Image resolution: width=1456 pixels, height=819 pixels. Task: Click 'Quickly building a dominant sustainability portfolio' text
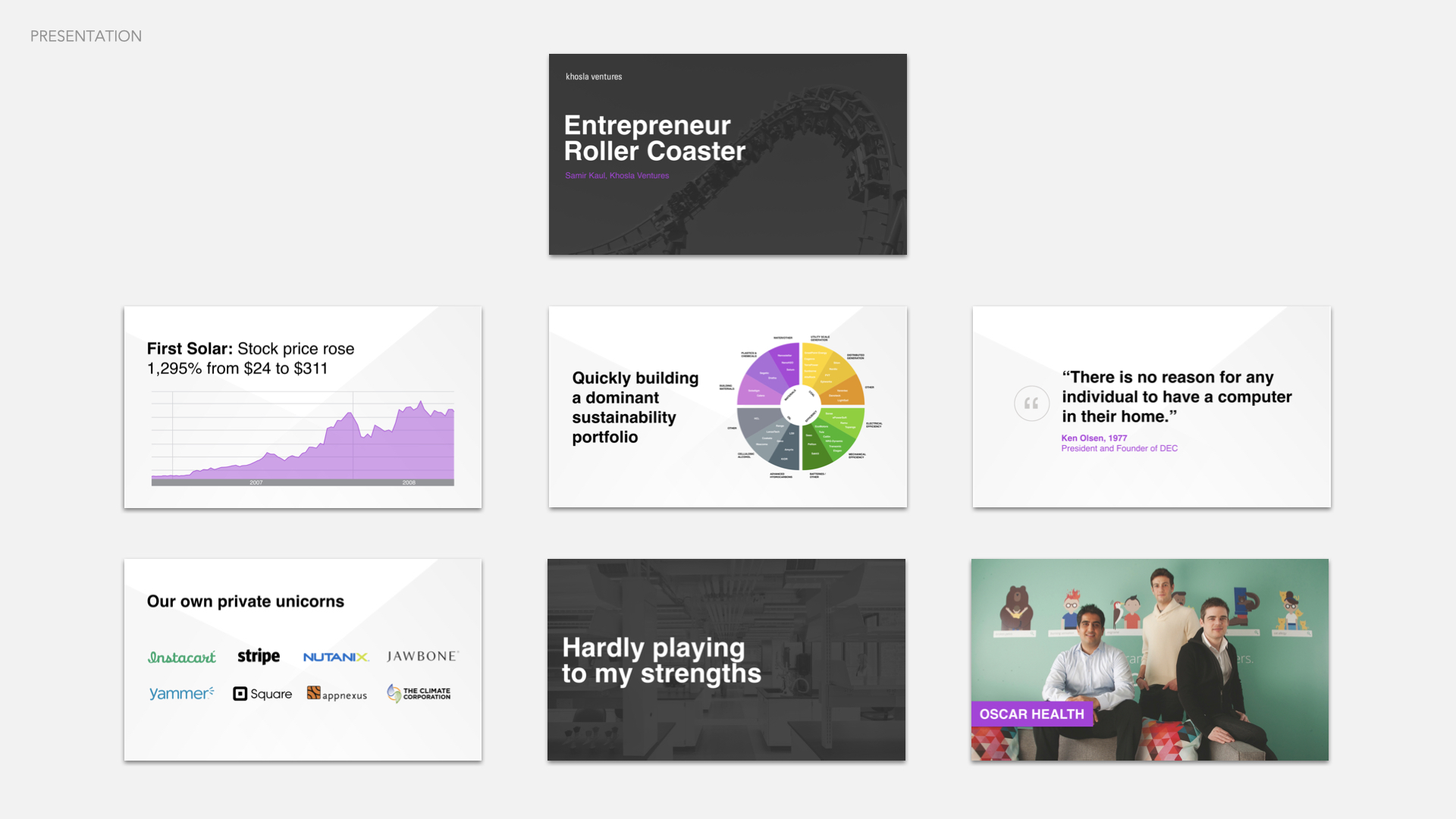[x=635, y=407]
